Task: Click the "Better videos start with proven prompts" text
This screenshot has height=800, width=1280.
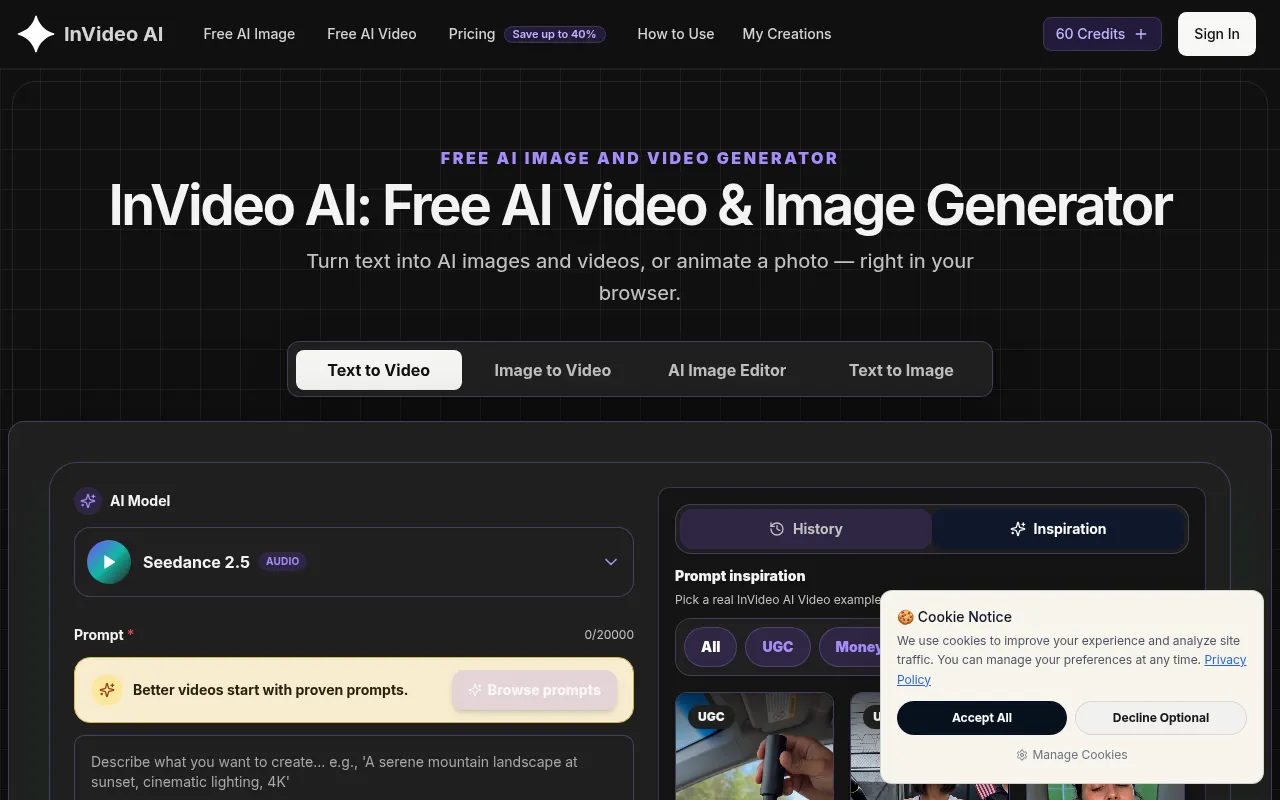Action: pos(270,690)
